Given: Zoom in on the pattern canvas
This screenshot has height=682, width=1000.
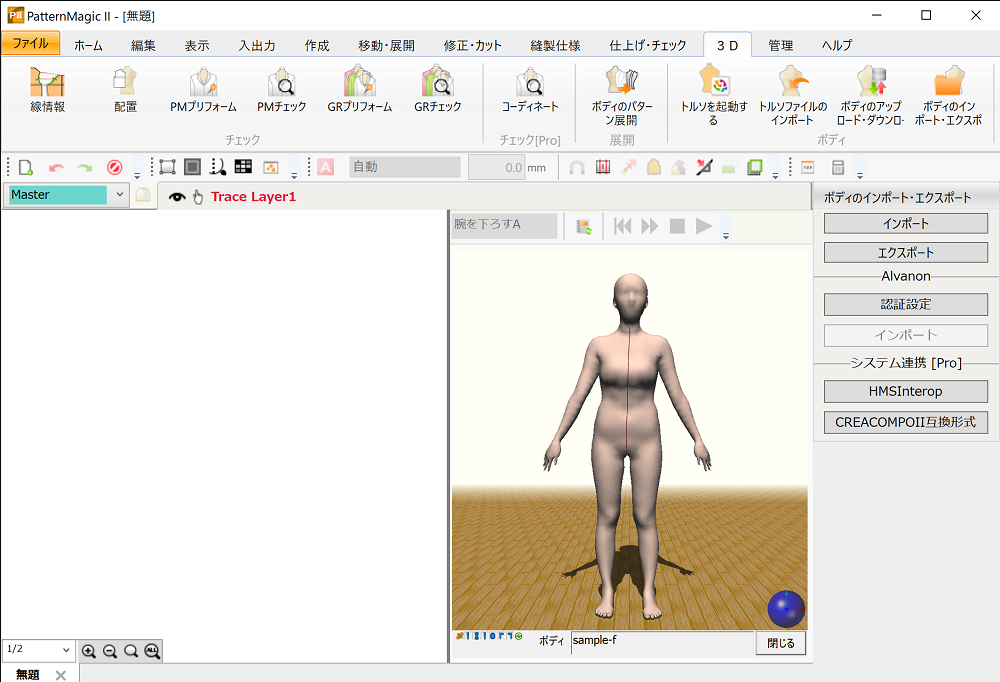Looking at the screenshot, I should [x=89, y=651].
